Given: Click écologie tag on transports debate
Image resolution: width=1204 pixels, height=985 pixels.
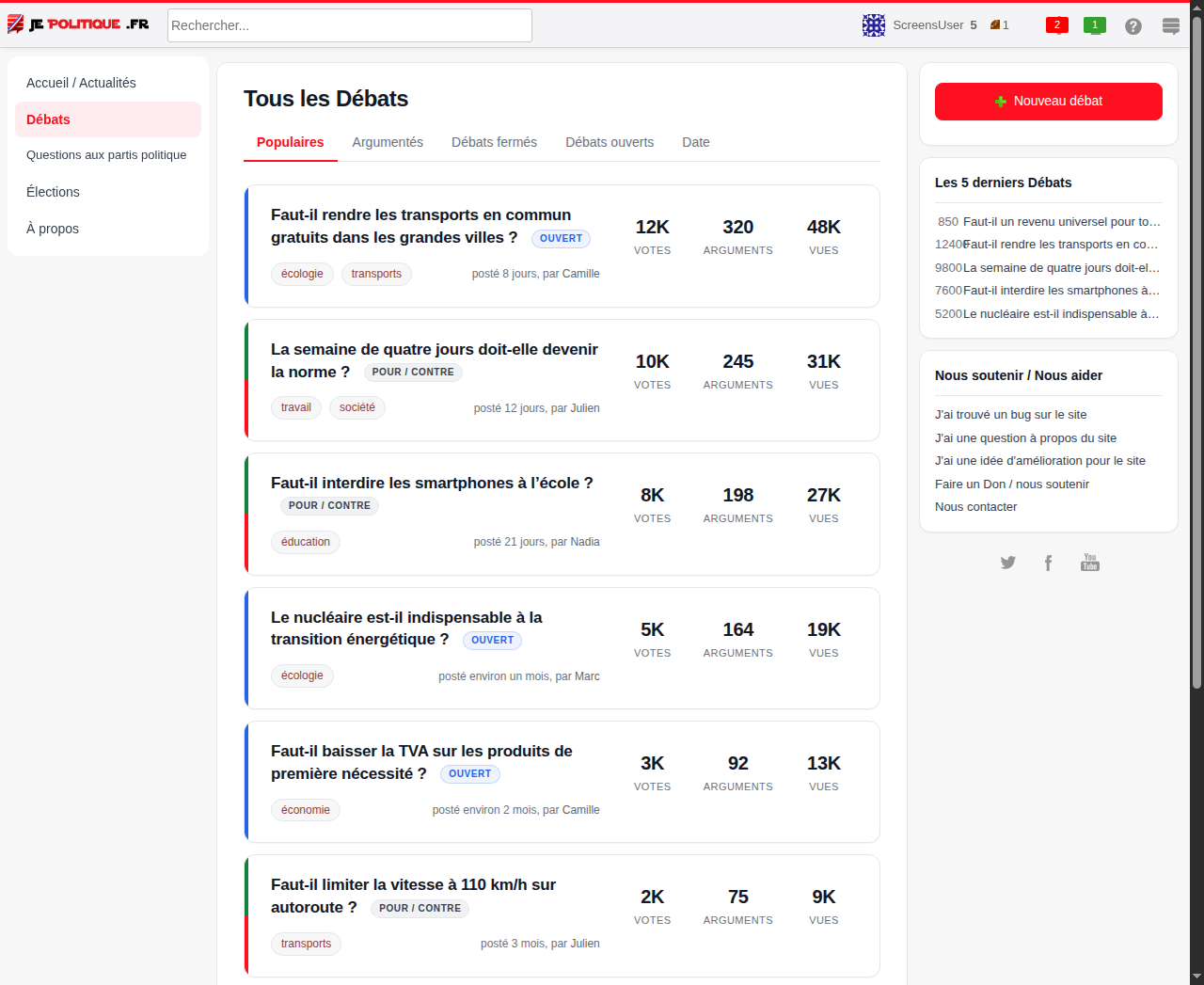Looking at the screenshot, I should click(302, 274).
